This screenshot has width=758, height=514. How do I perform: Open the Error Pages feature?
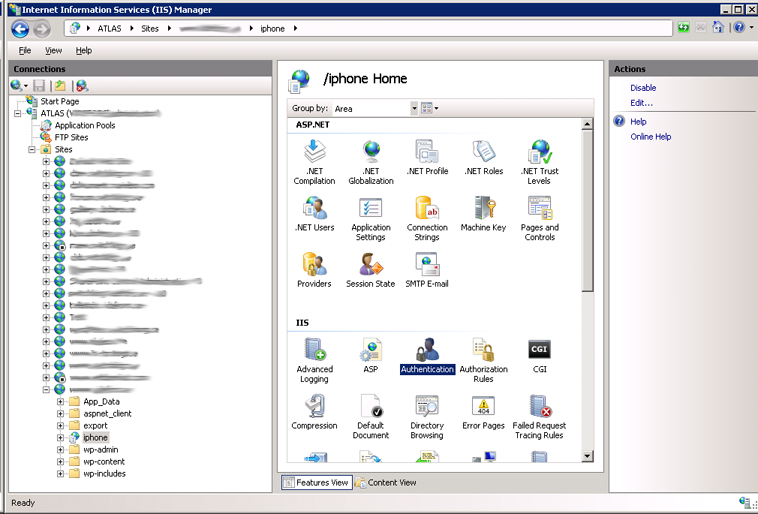pos(483,412)
